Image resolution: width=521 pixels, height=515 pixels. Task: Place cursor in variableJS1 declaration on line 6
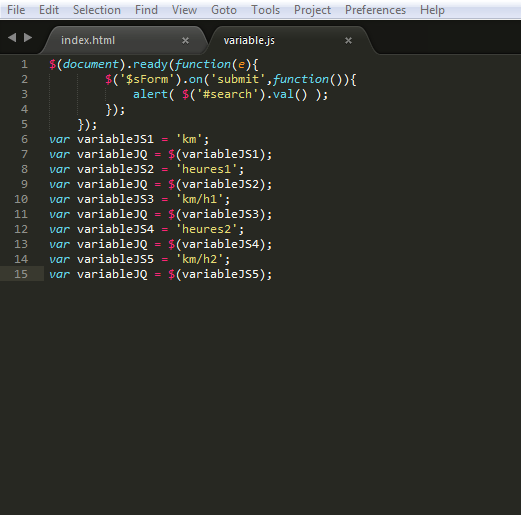(x=115, y=139)
